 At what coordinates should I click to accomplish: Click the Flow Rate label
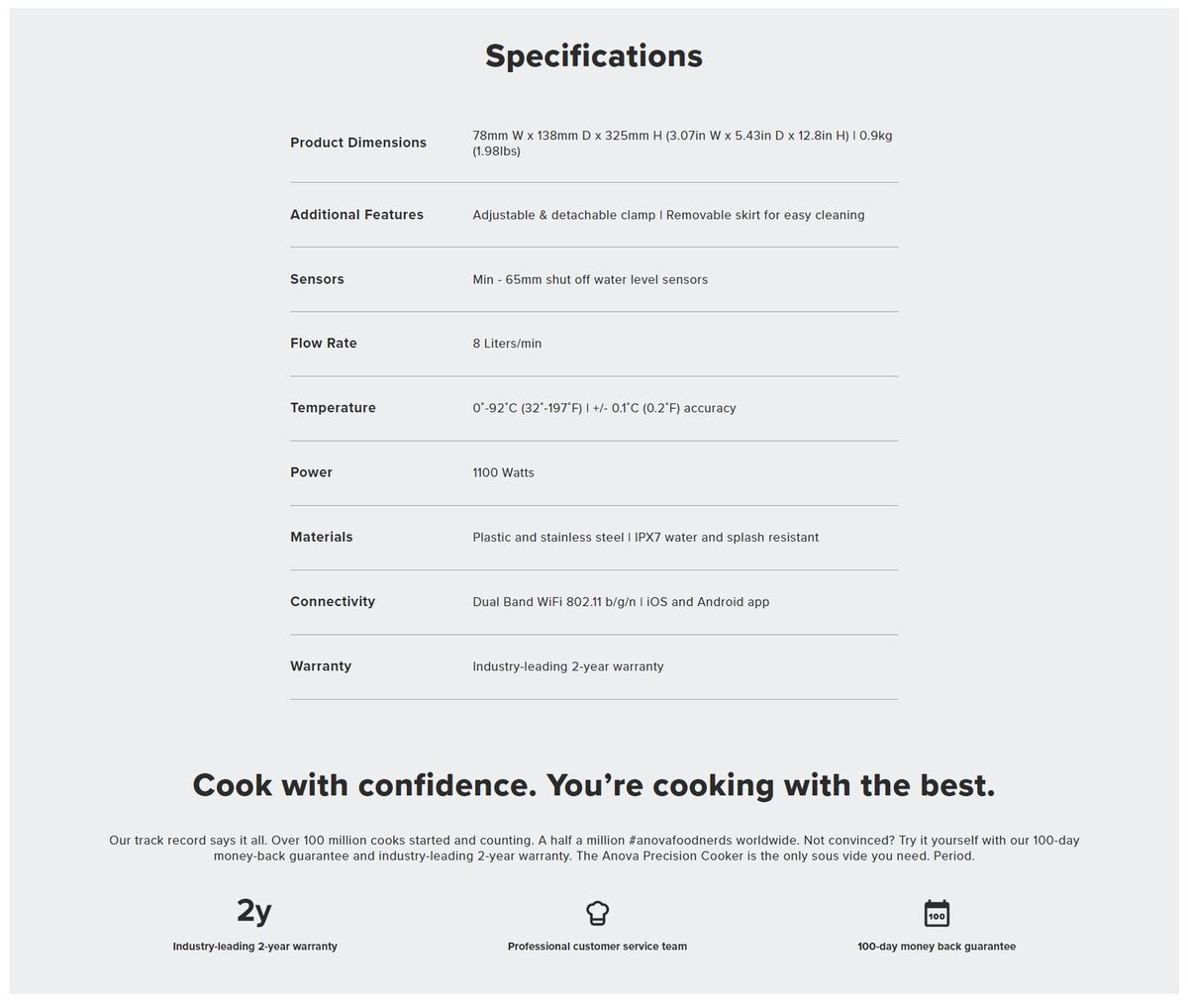tap(324, 344)
